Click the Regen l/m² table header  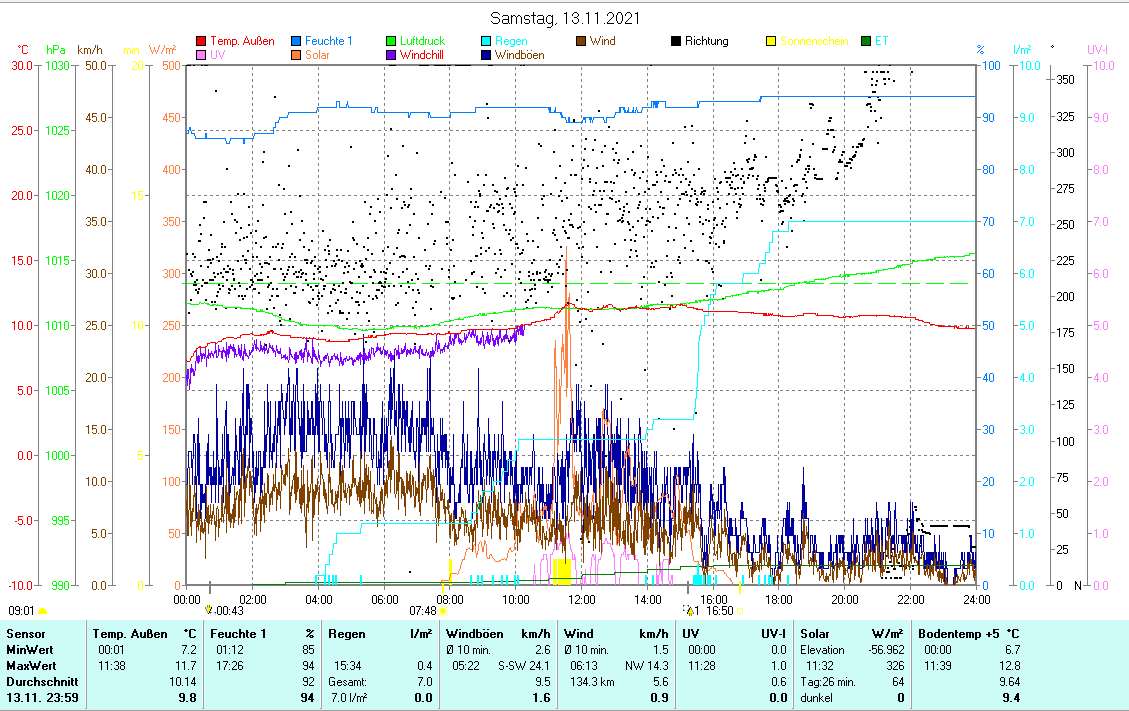pos(380,634)
